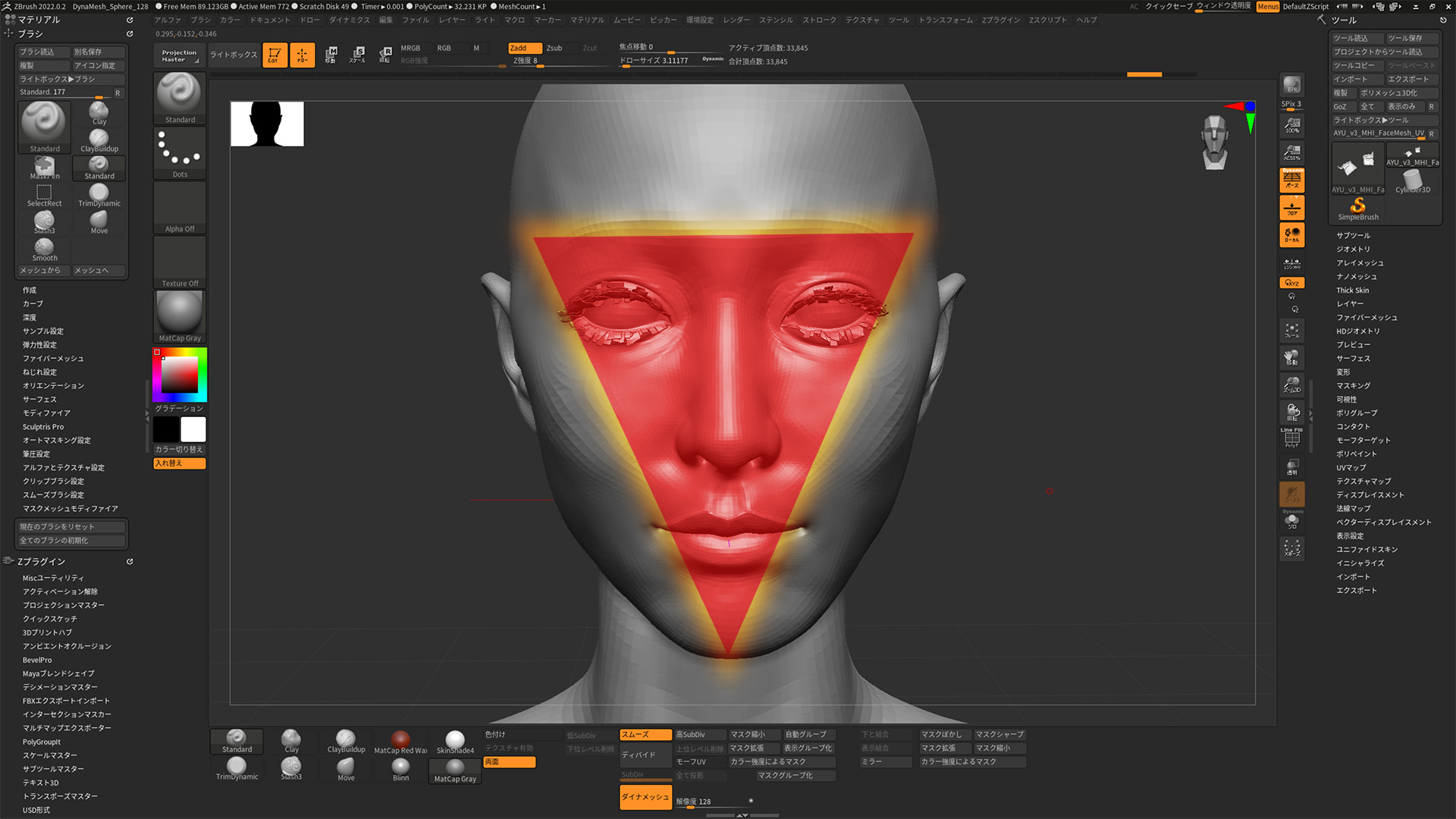Image resolution: width=1456 pixels, height=819 pixels.
Task: Expand Auto Masking (オートマスキング設定) brush section
Action: point(57,441)
